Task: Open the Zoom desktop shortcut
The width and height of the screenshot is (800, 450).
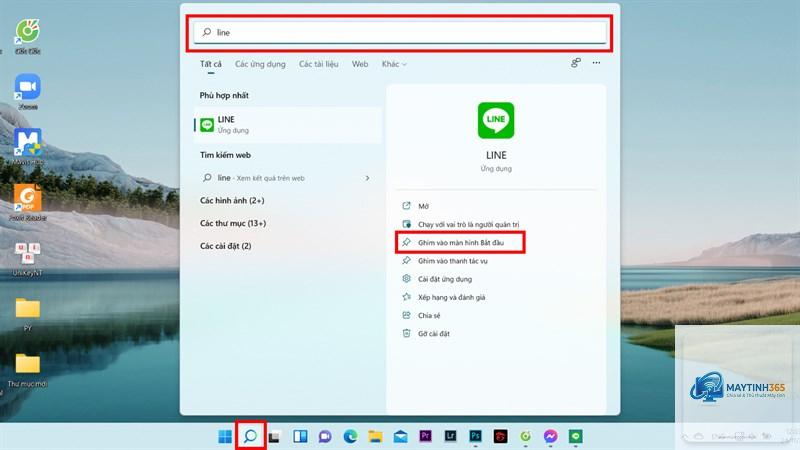Action: tap(28, 91)
